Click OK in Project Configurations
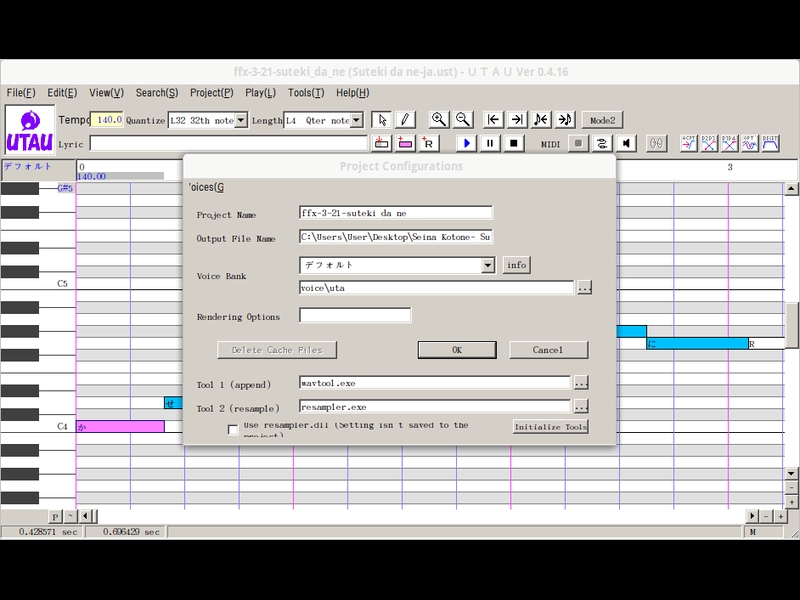The image size is (800, 600). pos(457,350)
